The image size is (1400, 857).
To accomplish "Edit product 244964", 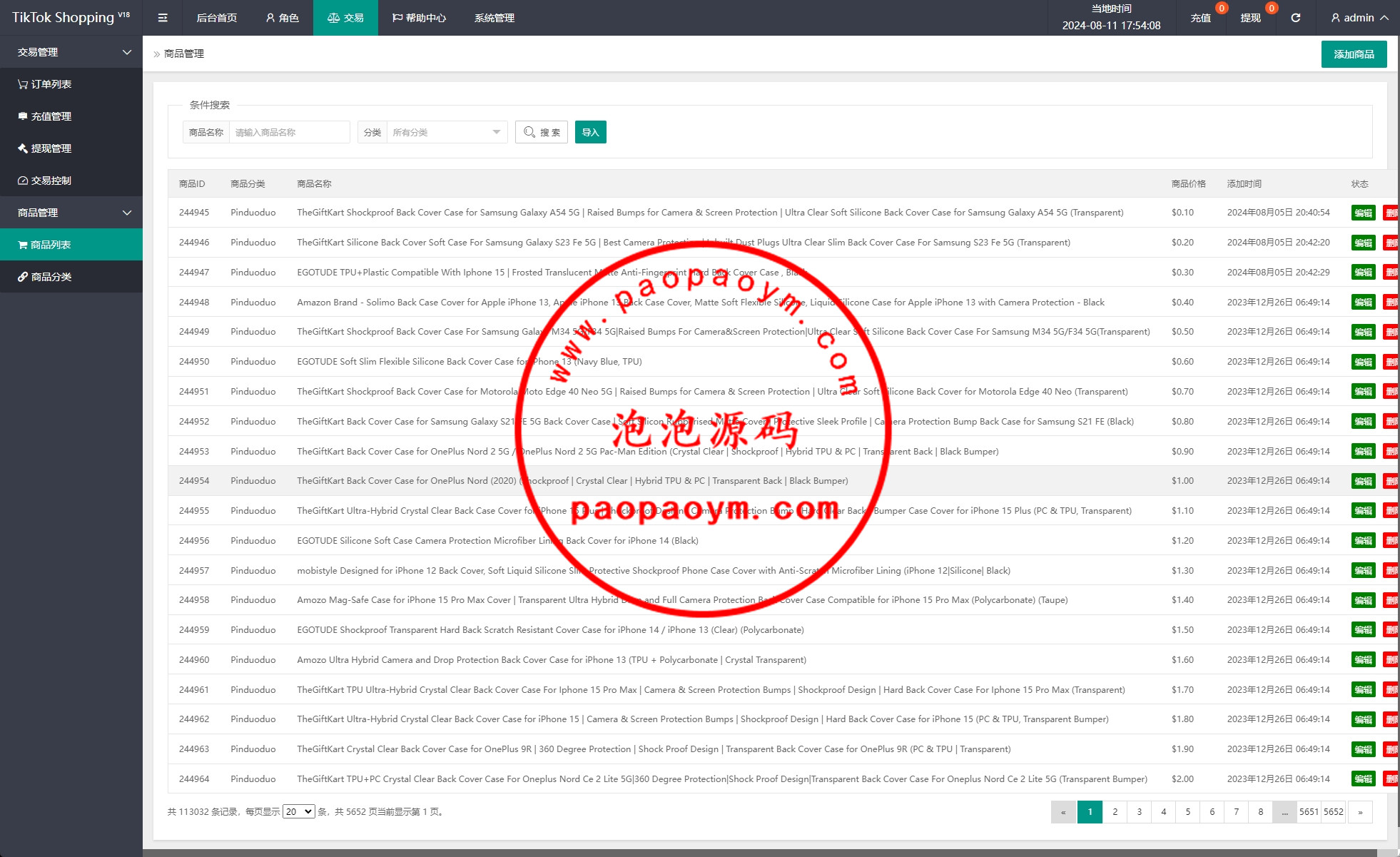I will click(x=1363, y=779).
